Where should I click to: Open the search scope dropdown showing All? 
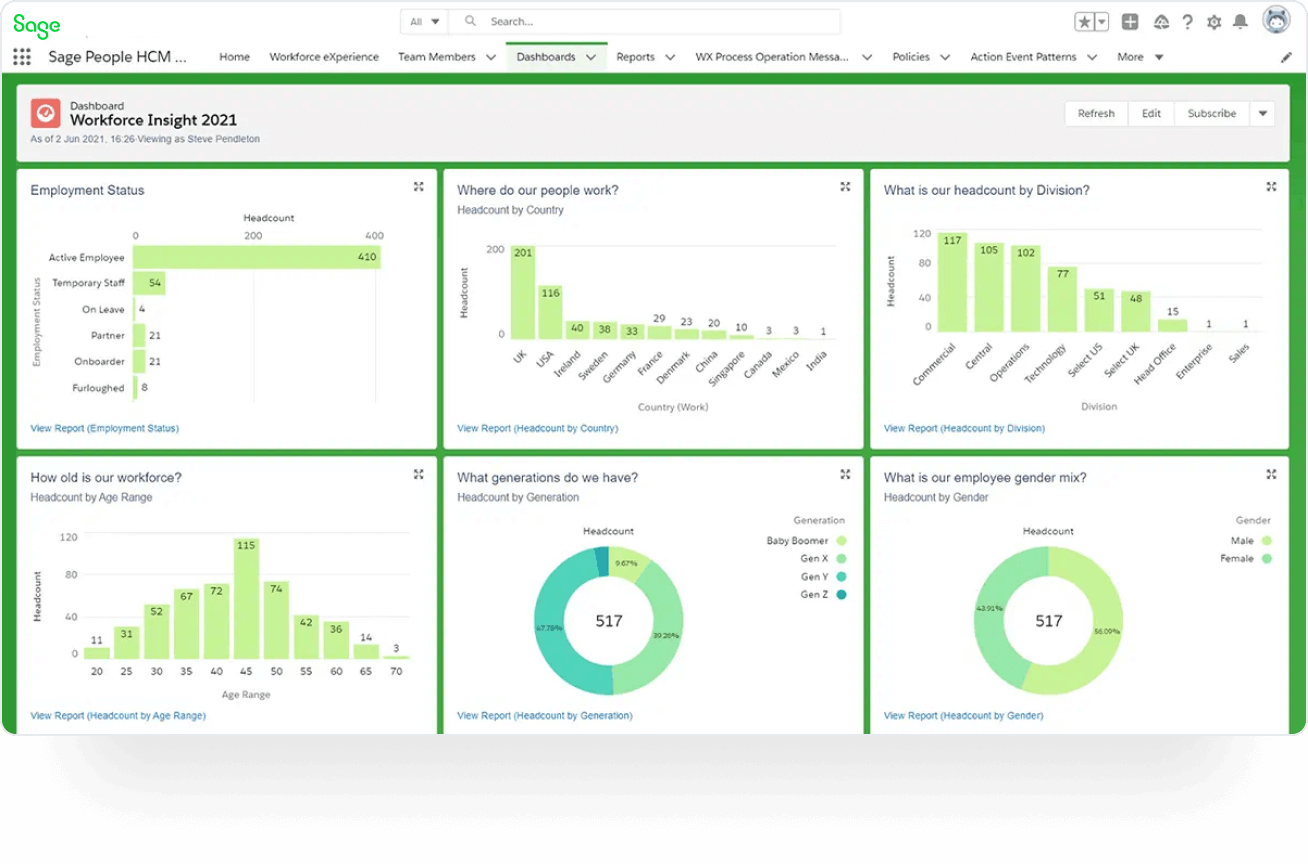point(423,21)
